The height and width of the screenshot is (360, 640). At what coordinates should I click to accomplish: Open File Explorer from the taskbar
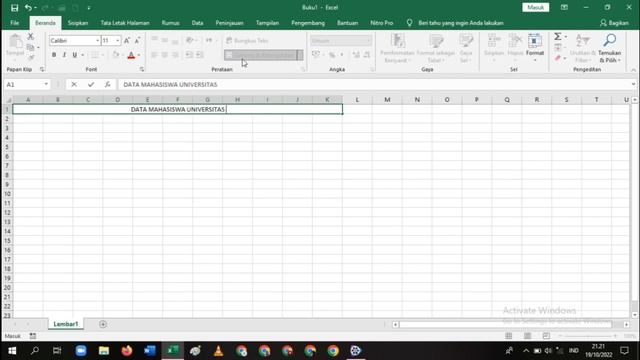coord(104,351)
